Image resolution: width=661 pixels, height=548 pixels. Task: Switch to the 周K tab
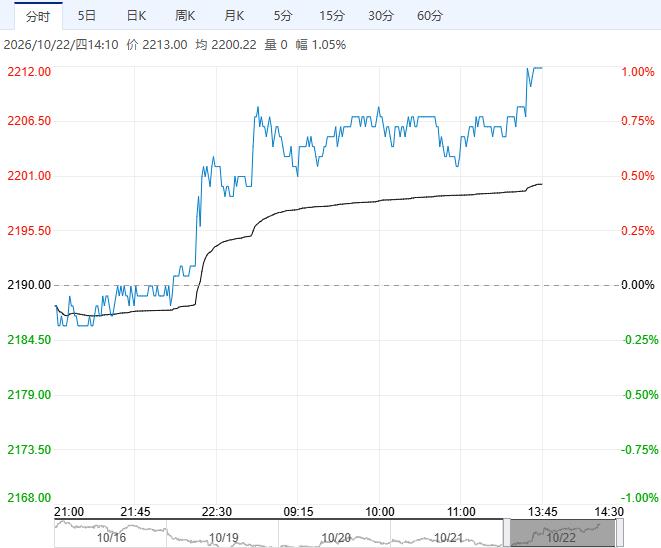(x=185, y=16)
